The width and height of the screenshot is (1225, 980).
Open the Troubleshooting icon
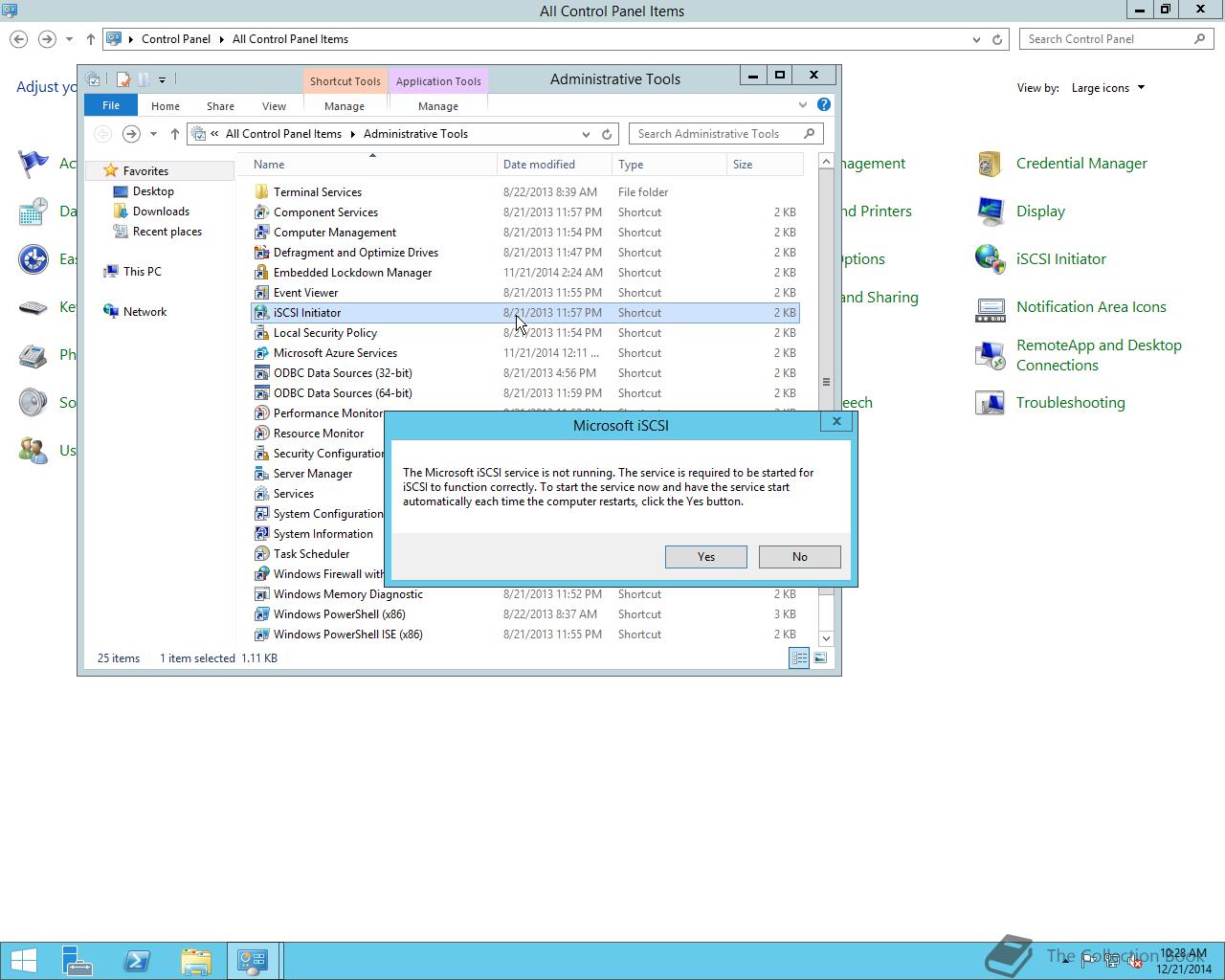pyautogui.click(x=989, y=403)
